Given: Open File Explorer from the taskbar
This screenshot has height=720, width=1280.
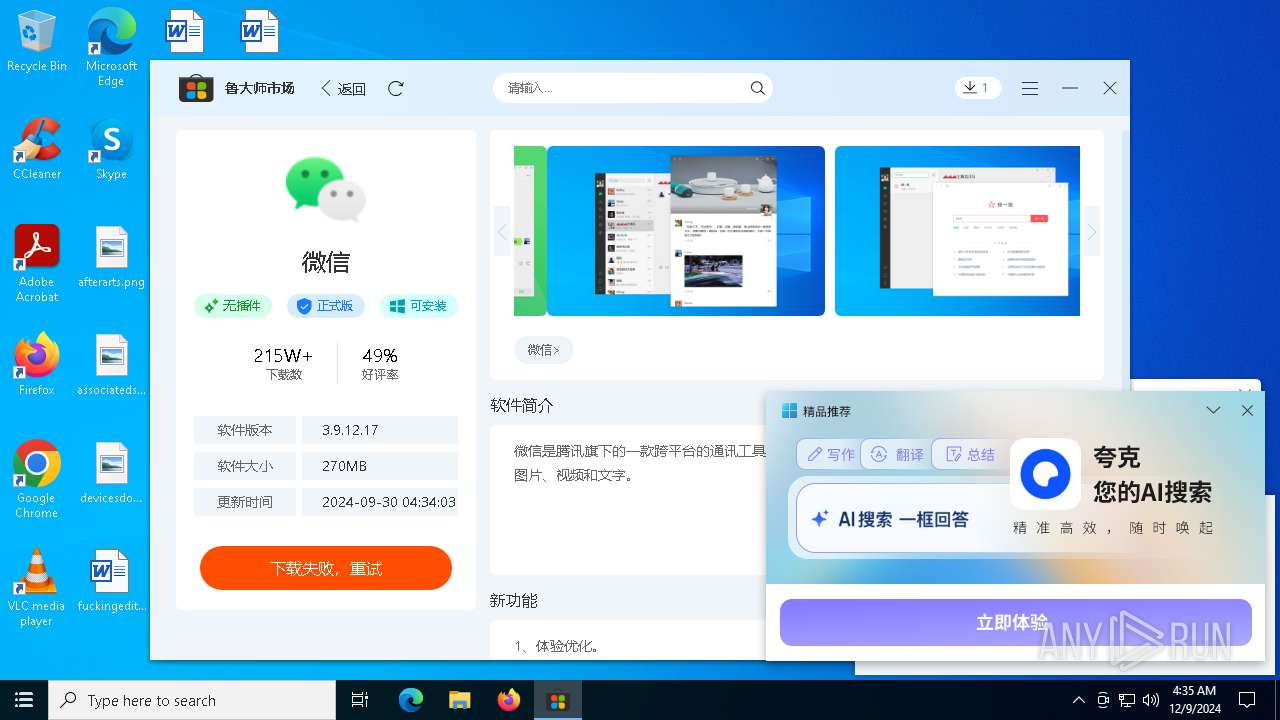Looking at the screenshot, I should 460,700.
